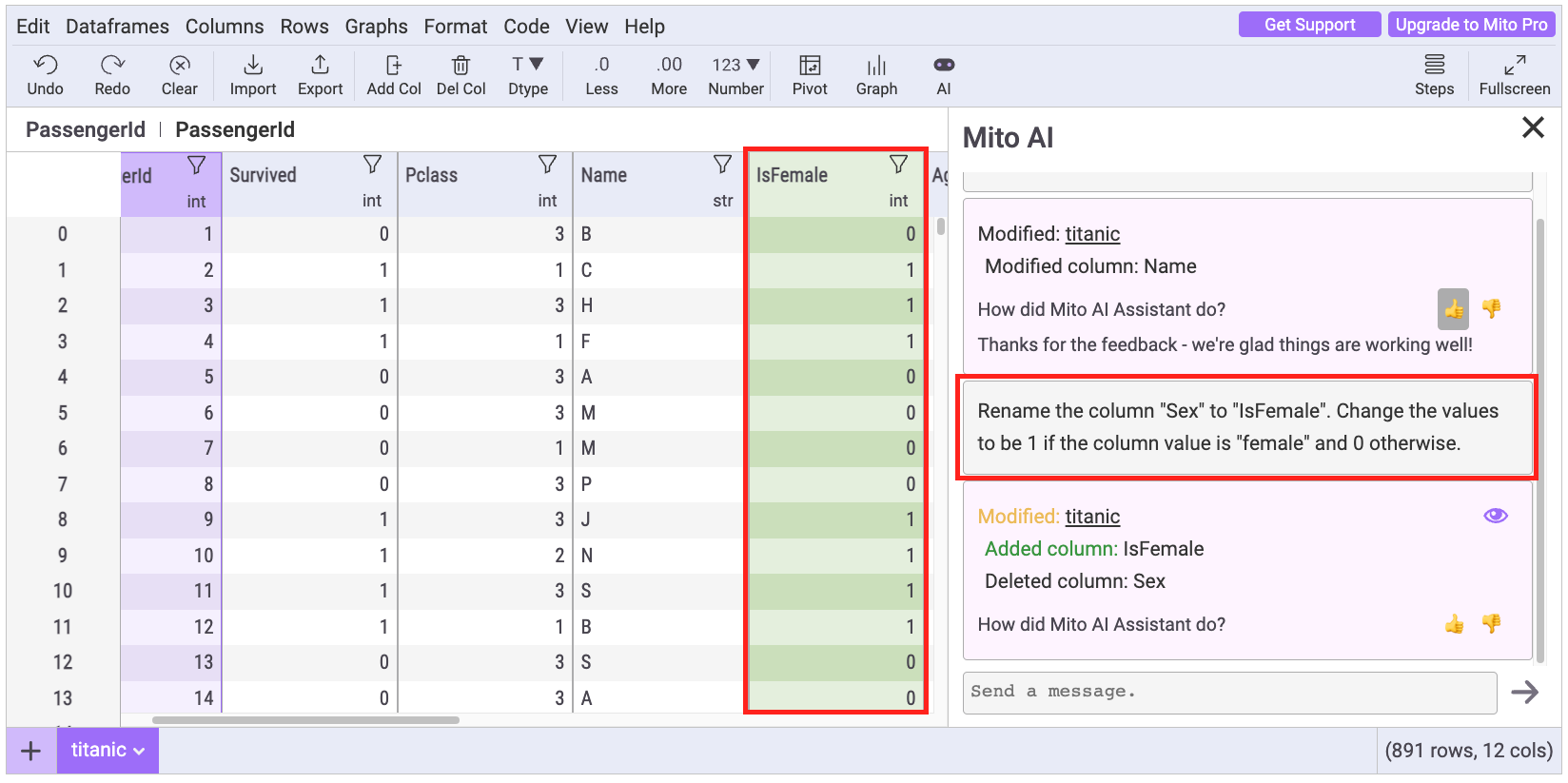Delete column using Del Col icon
The image size is (1568, 783).
[x=461, y=66]
